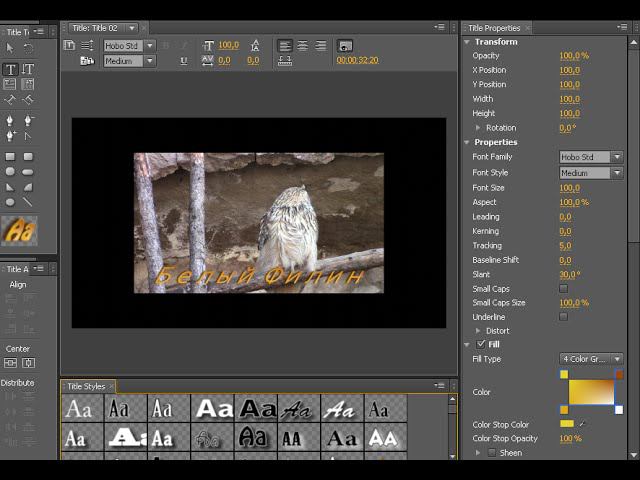Select the horizontal Type tool
The width and height of the screenshot is (640, 480).
10,69
